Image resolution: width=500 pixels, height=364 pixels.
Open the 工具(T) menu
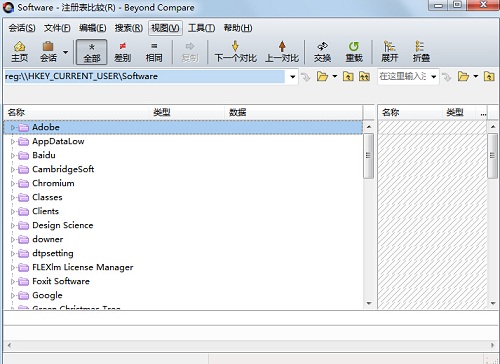[x=201, y=28]
